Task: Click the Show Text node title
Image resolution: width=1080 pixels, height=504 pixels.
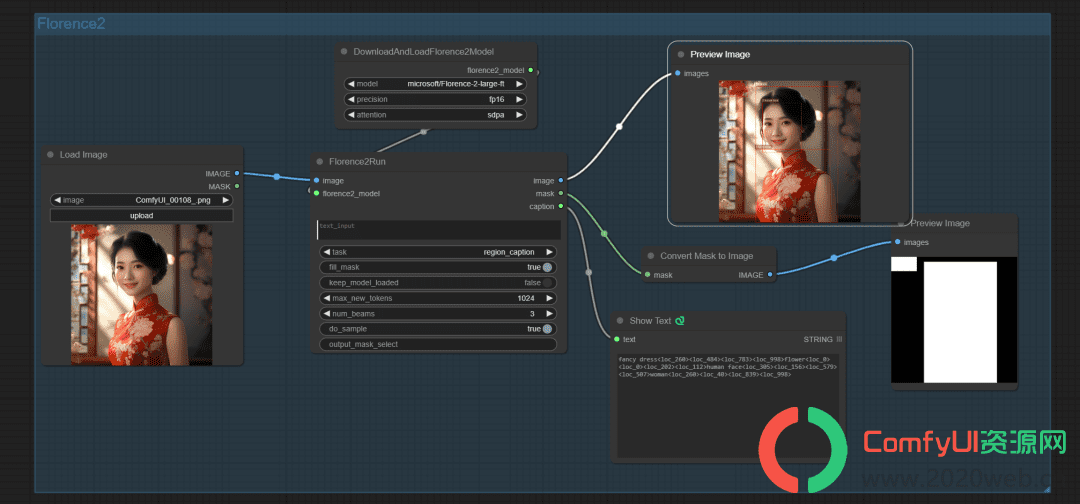Action: [650, 321]
